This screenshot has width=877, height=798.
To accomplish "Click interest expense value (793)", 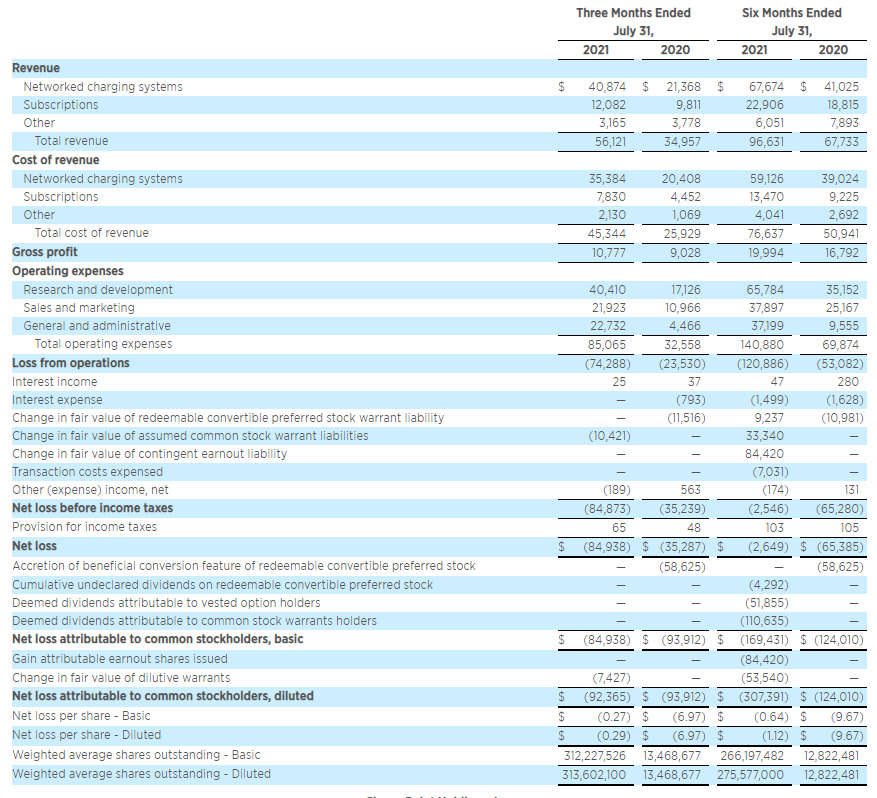I will 690,400.
